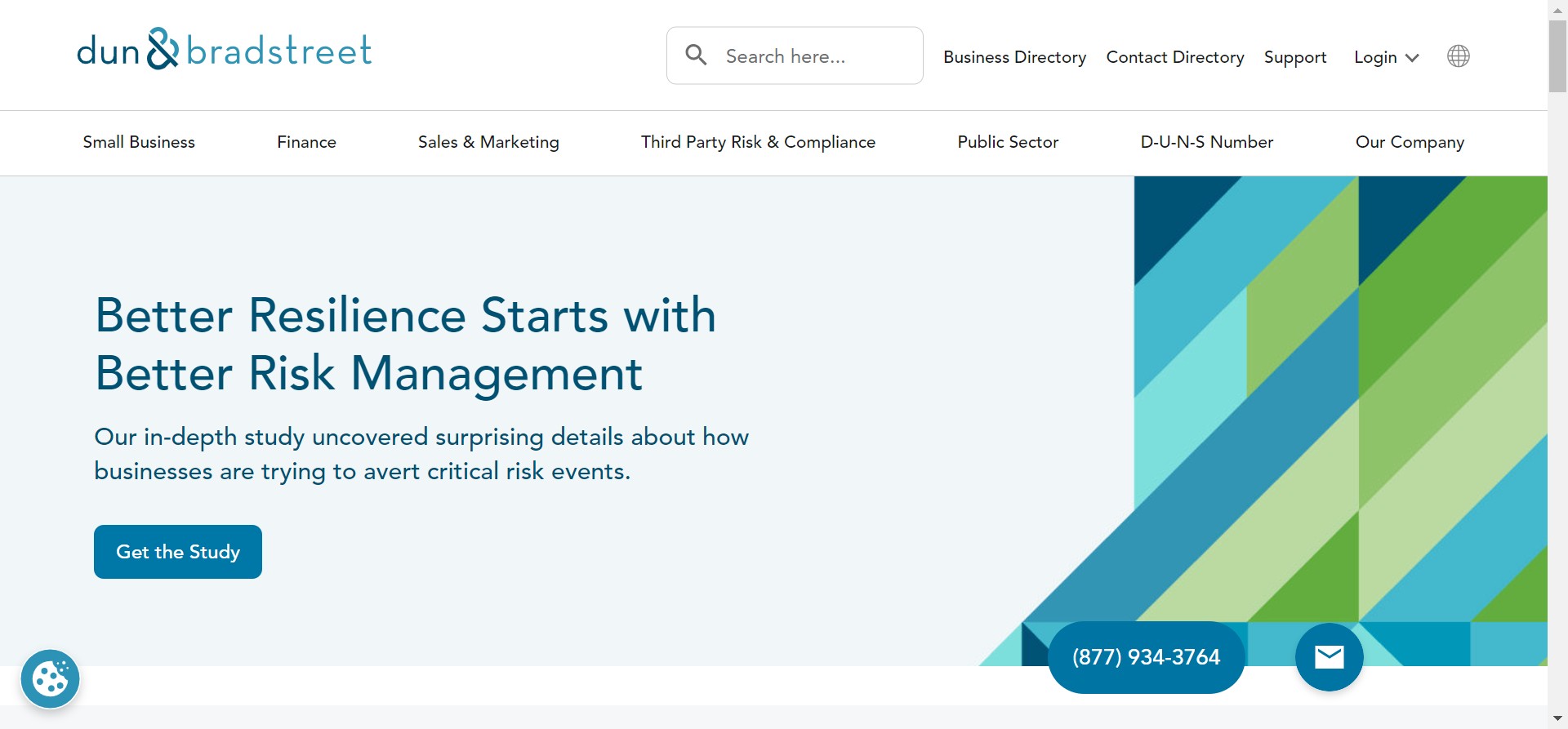Click the magnifying glass search icon
Image resolution: width=1568 pixels, height=729 pixels.
point(696,56)
